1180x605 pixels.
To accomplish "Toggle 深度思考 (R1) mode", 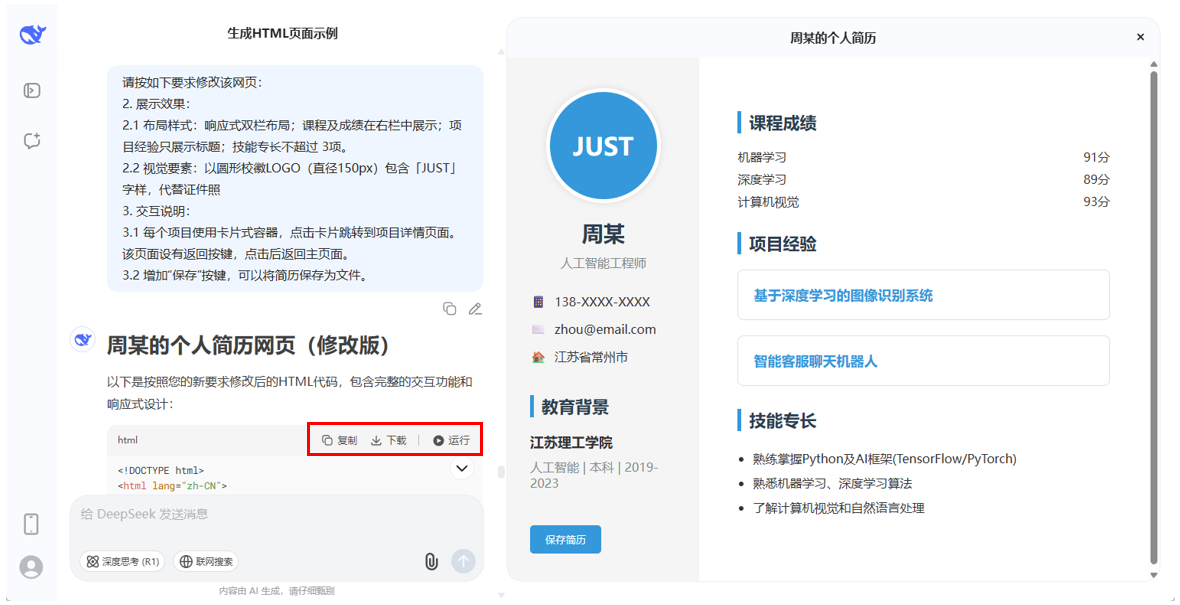I will coord(123,561).
